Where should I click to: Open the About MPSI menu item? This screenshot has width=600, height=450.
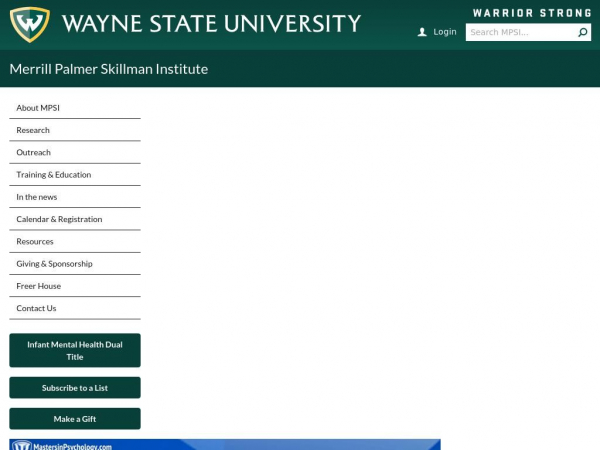[x=75, y=108]
